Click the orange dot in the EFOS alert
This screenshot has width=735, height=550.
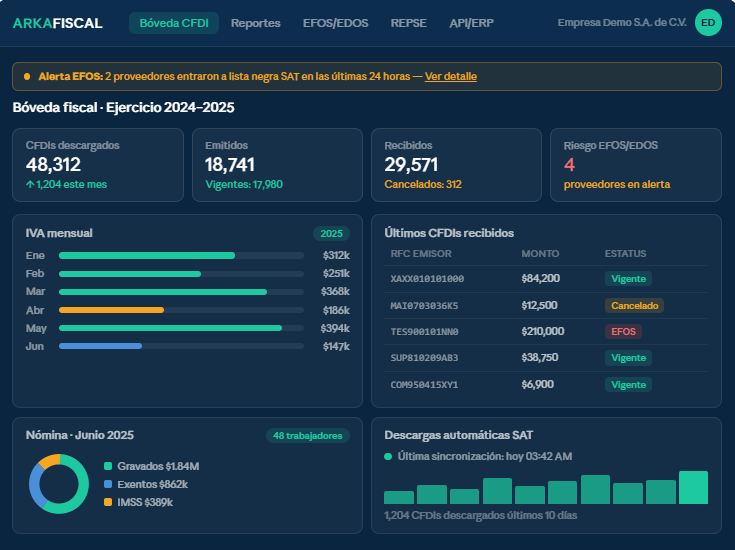tap(27, 76)
